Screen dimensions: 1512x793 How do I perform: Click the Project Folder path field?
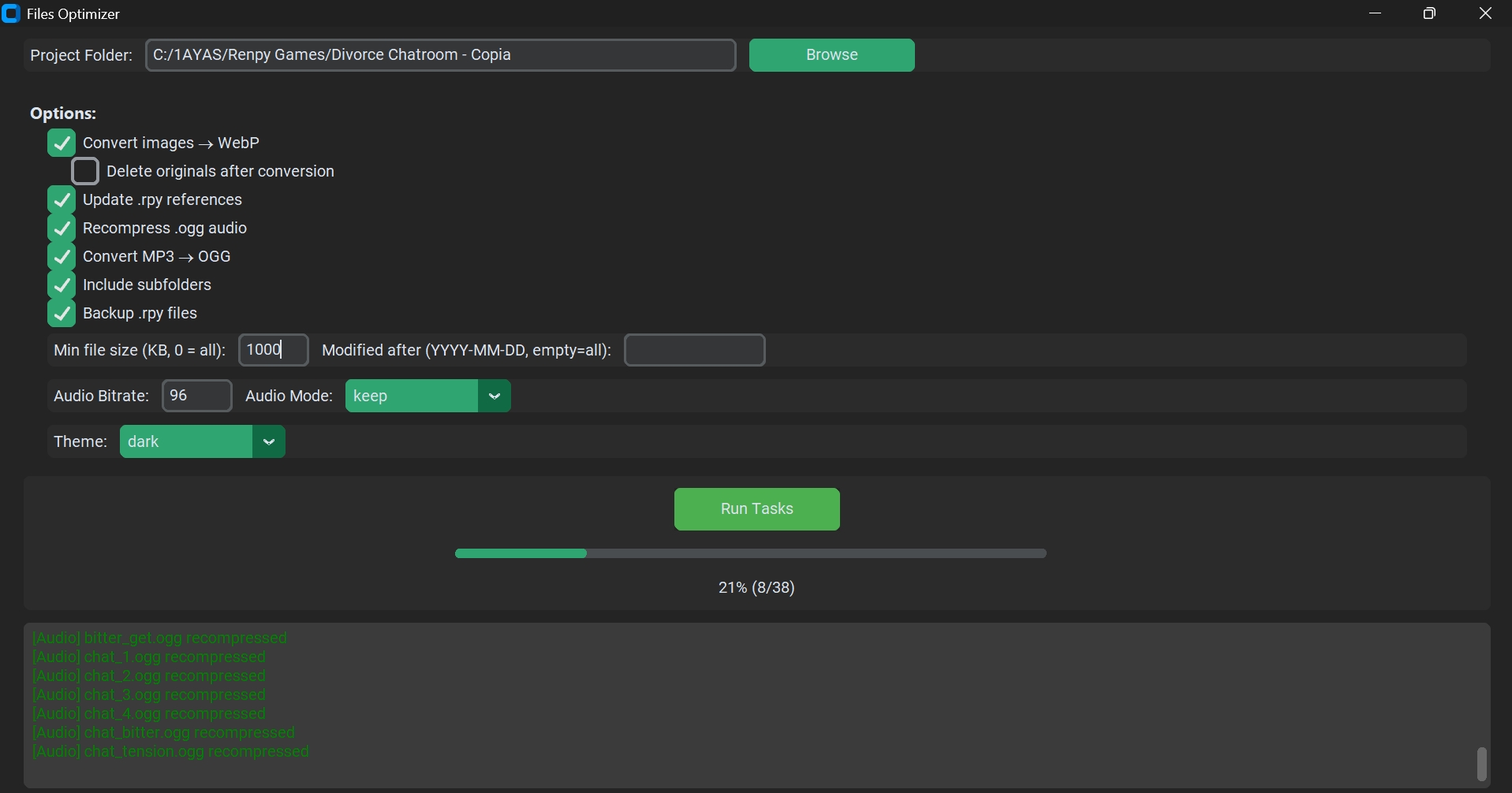440,55
